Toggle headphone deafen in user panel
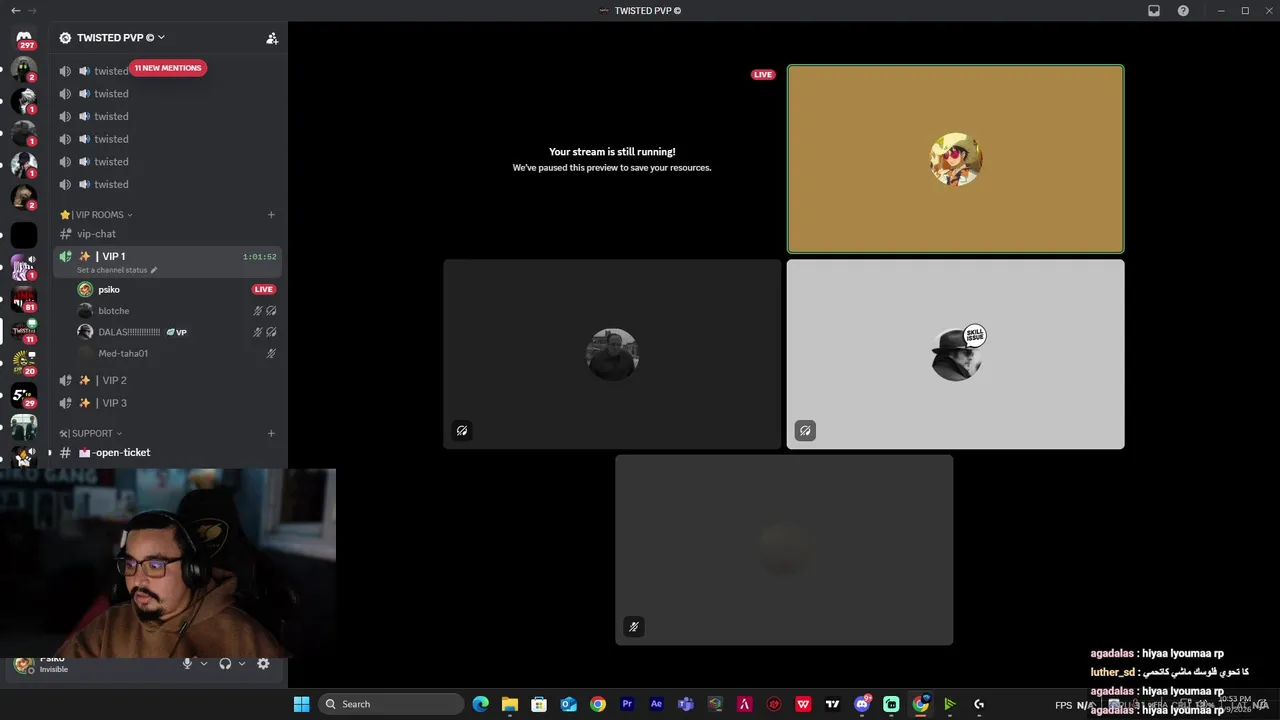The height and width of the screenshot is (720, 1280). 225,663
